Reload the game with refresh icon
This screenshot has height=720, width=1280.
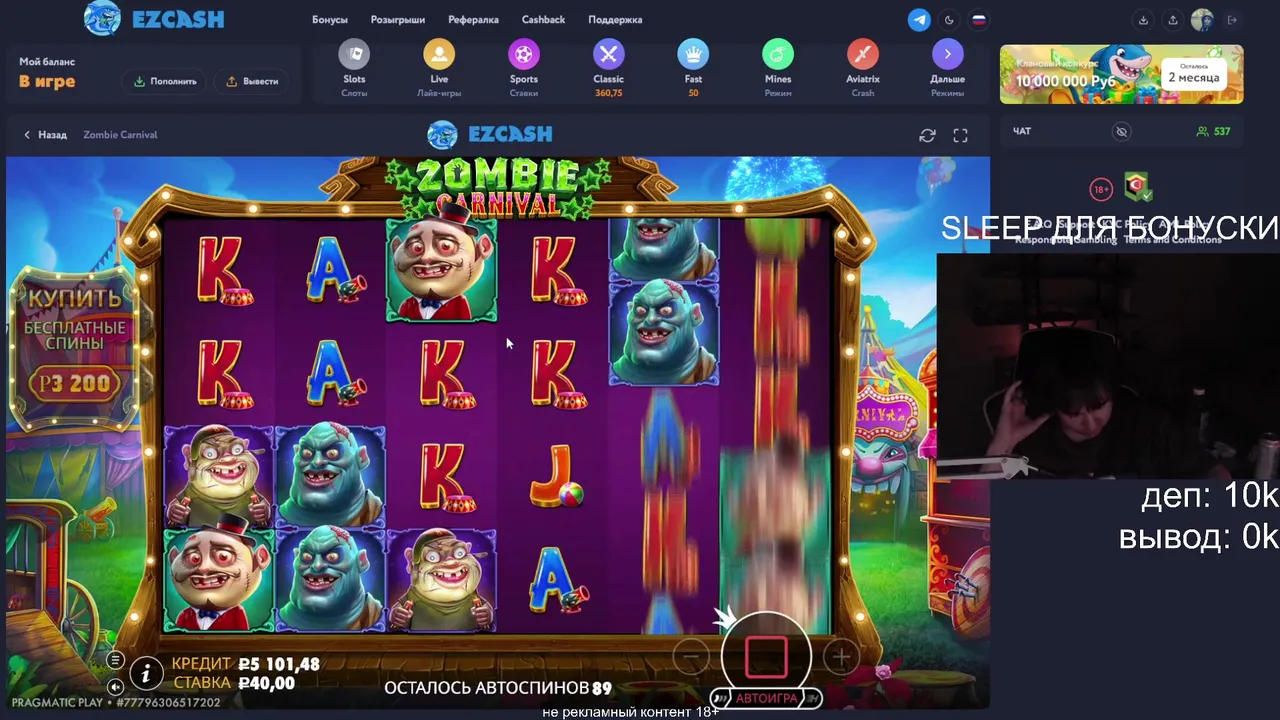pyautogui.click(x=927, y=135)
